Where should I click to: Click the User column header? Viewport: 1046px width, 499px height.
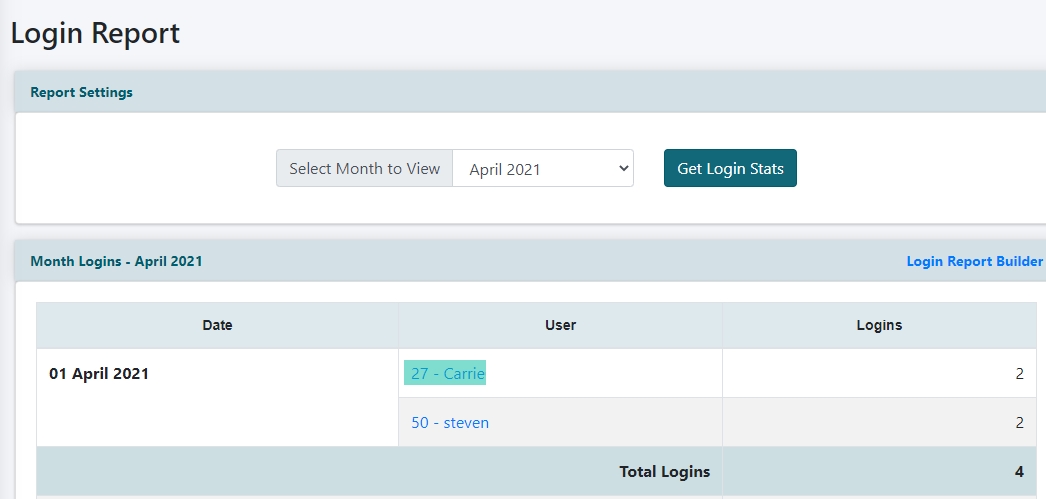(560, 326)
